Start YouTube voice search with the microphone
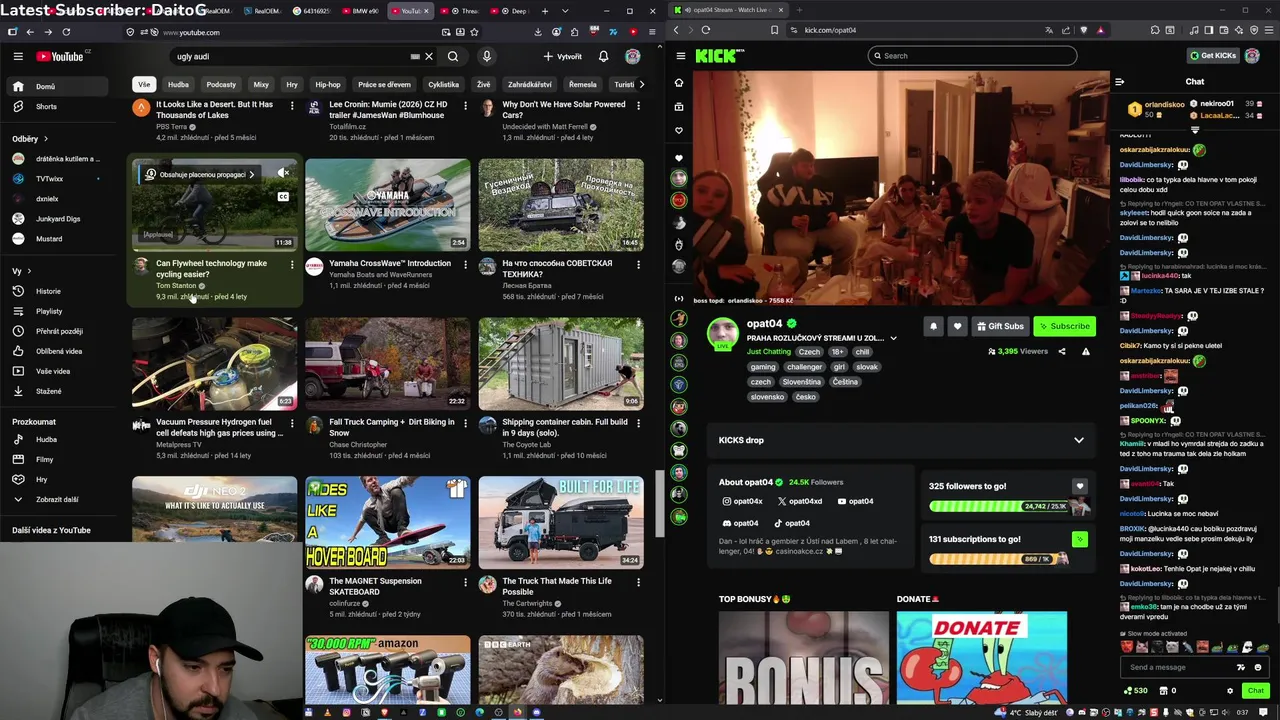The width and height of the screenshot is (1280, 720). coord(487,57)
